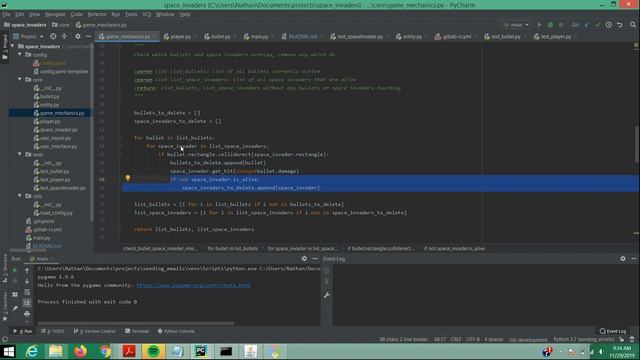Click the wrench icon in the Event Log
The image size is (640, 360).
[x=327, y=295]
